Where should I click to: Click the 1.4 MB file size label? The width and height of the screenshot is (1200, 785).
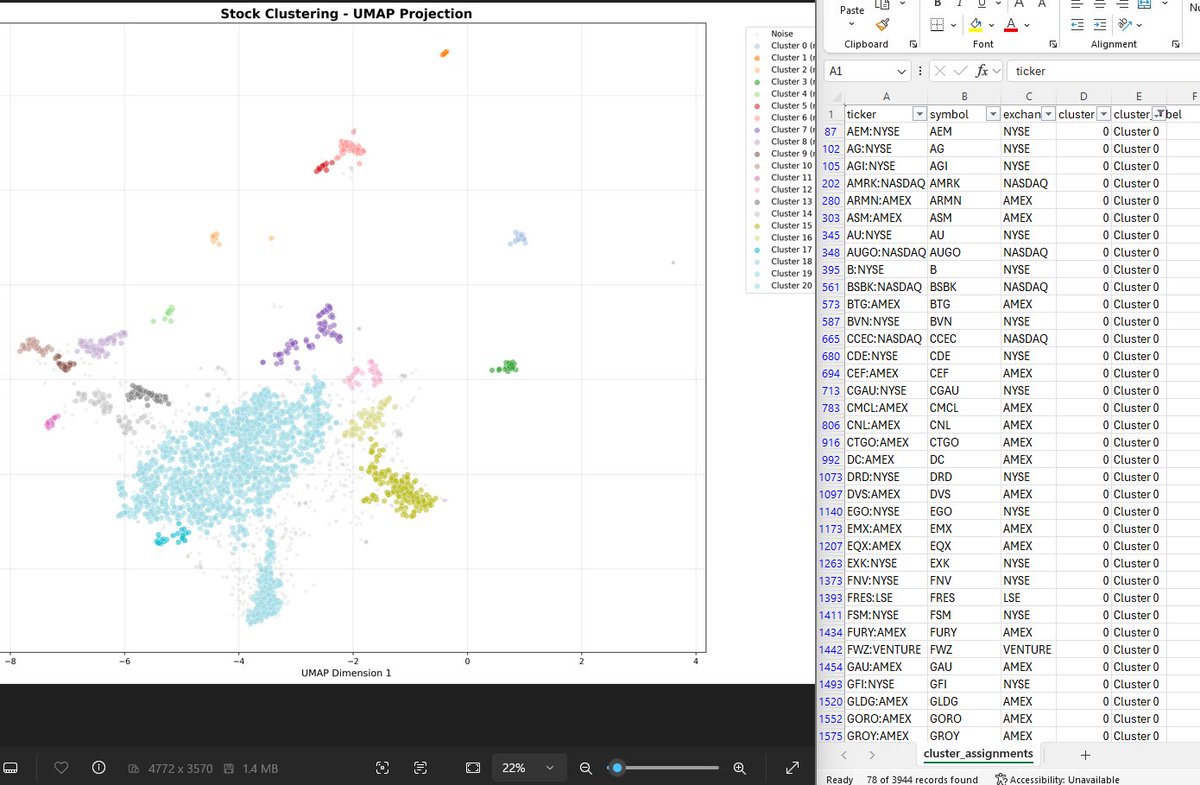260,768
